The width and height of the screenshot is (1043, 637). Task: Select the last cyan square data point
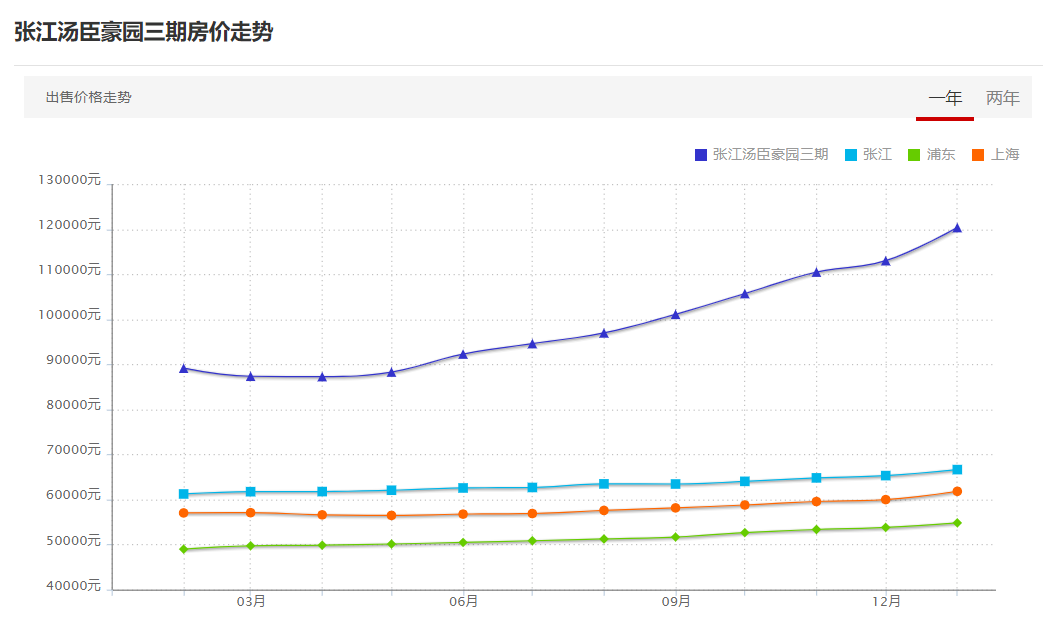(x=957, y=469)
